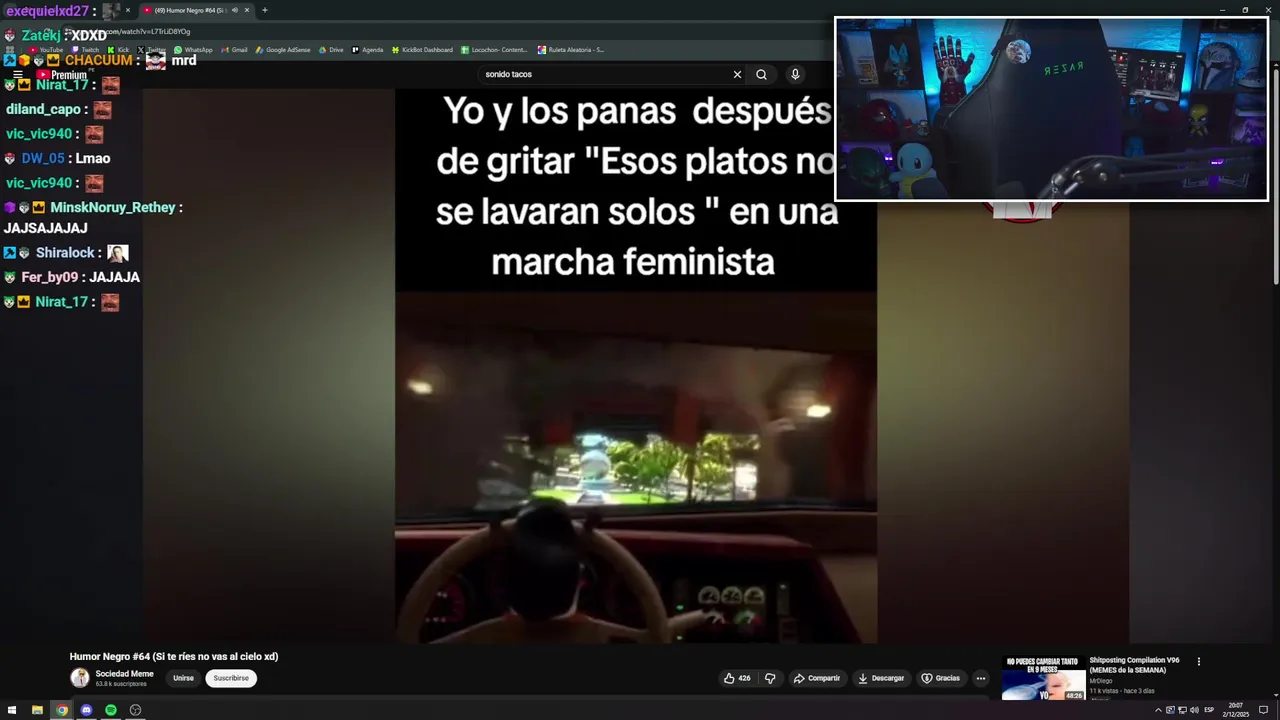This screenshot has width=1280, height=720.
Task: Open the Agenda bookmark
Action: pos(368,49)
